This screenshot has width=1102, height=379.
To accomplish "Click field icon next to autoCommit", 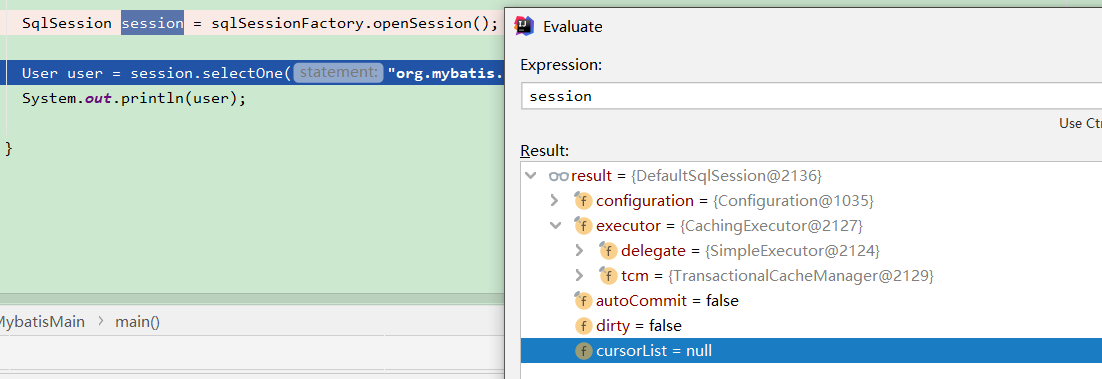I will pos(583,301).
